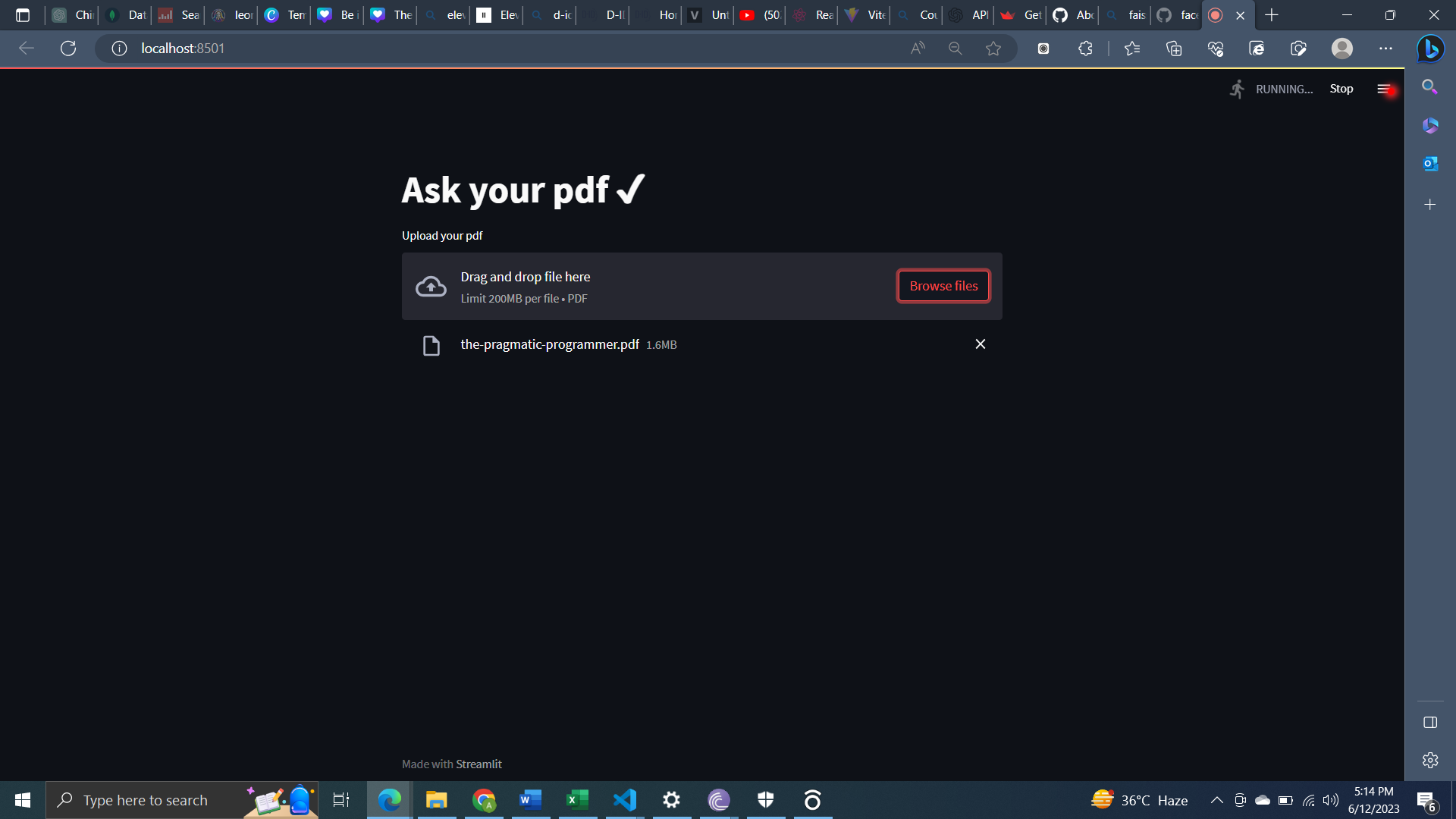Open the Edge sidebar search icon
The height and width of the screenshot is (819, 1456).
(x=1429, y=86)
